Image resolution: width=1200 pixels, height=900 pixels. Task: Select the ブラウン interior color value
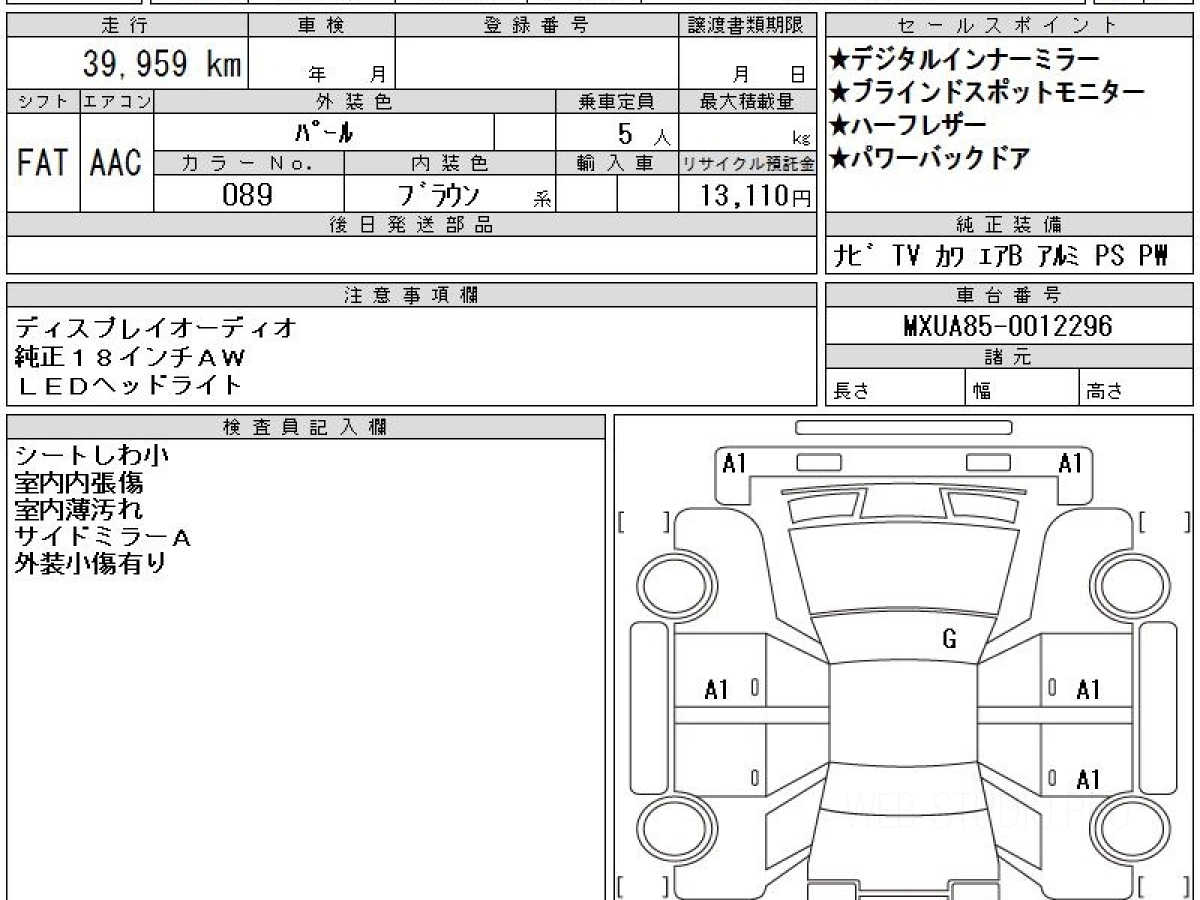point(439,193)
